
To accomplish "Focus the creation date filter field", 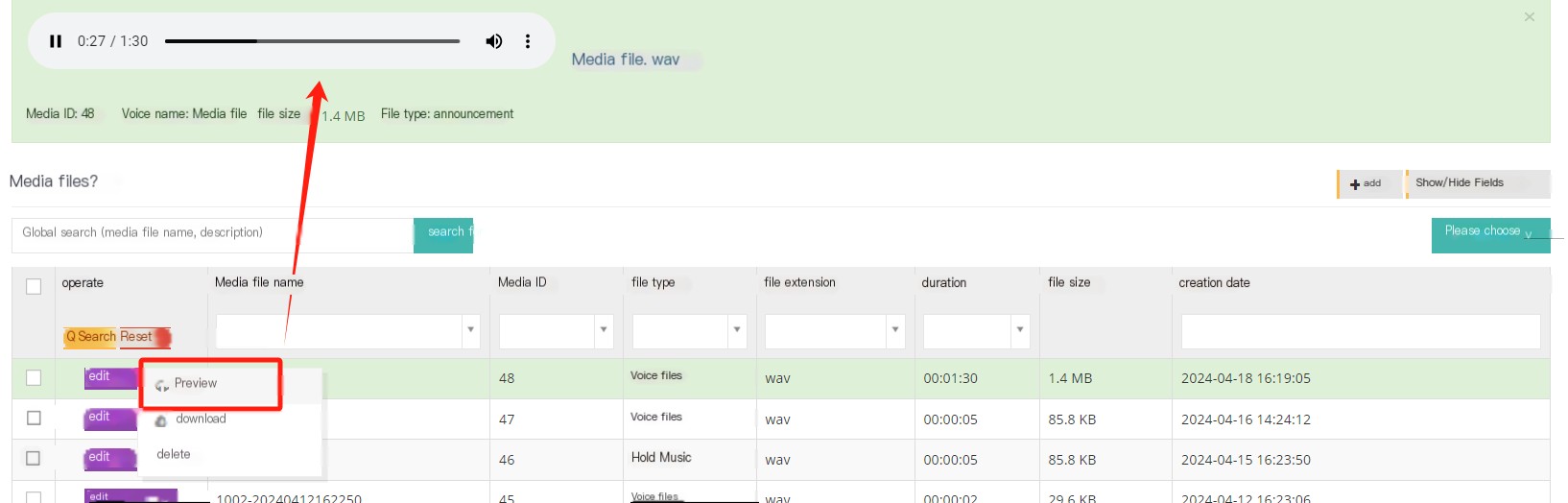I will (1361, 331).
